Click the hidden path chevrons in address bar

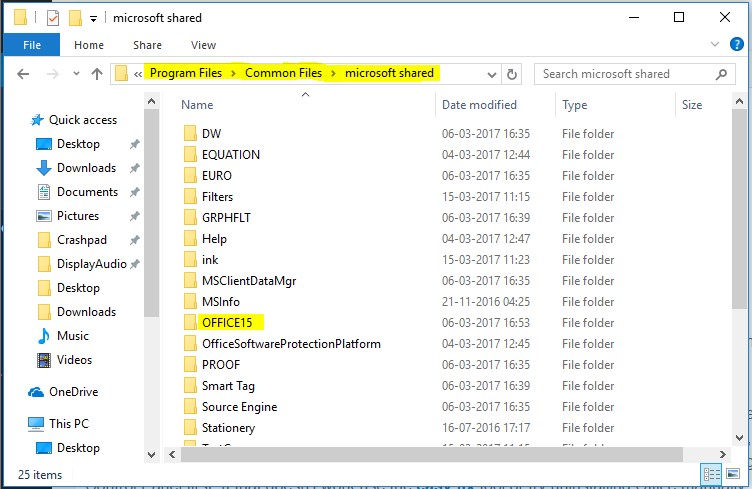click(138, 74)
